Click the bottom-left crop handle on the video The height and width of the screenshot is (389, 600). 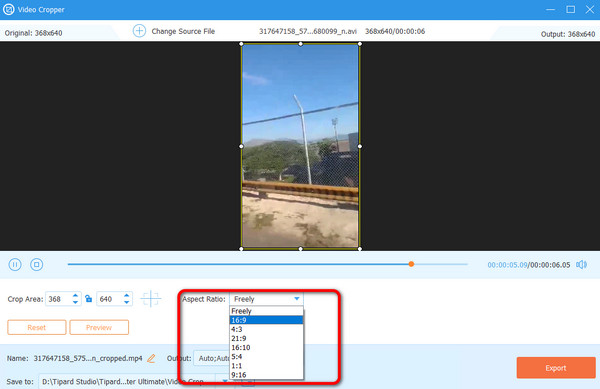coord(241,249)
